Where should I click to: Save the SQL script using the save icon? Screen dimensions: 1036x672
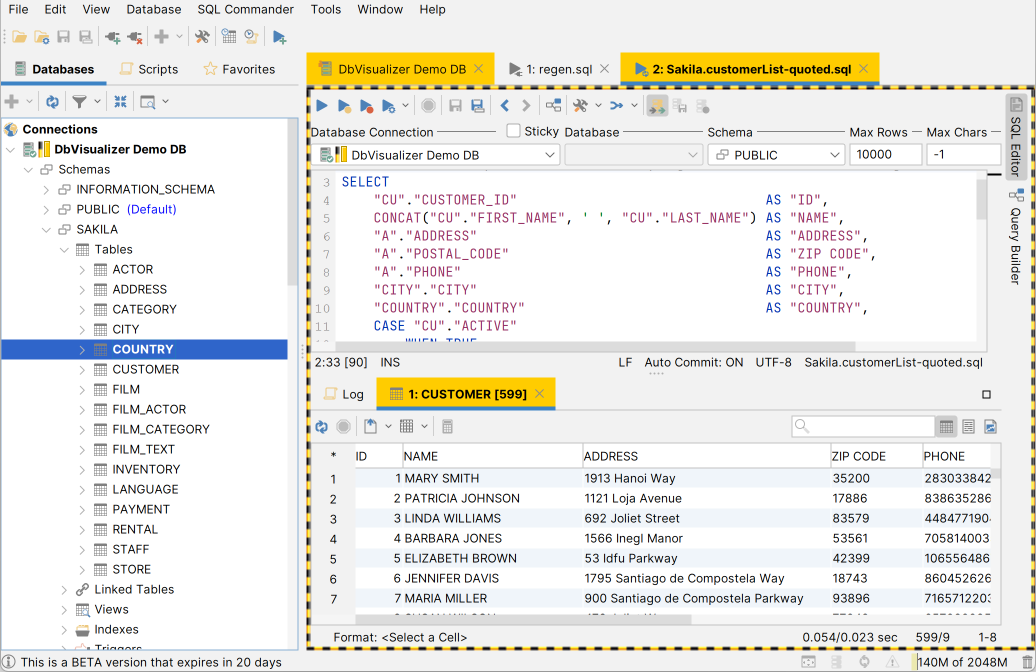point(458,105)
